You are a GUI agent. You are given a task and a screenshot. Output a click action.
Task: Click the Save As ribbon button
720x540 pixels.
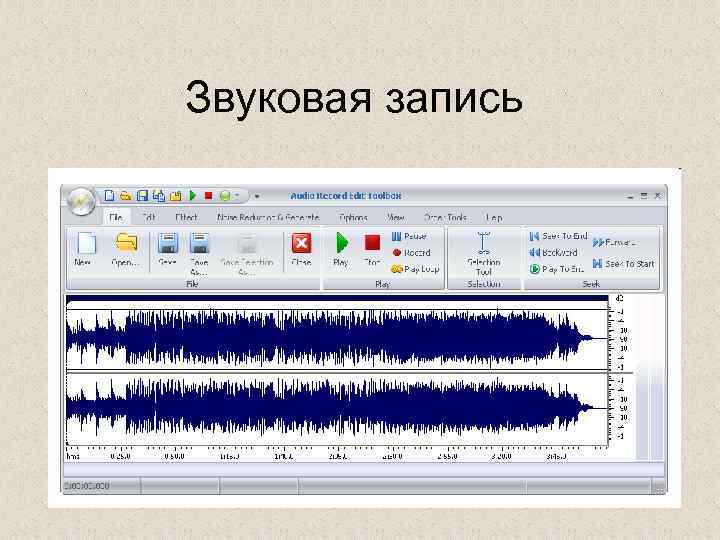click(199, 253)
